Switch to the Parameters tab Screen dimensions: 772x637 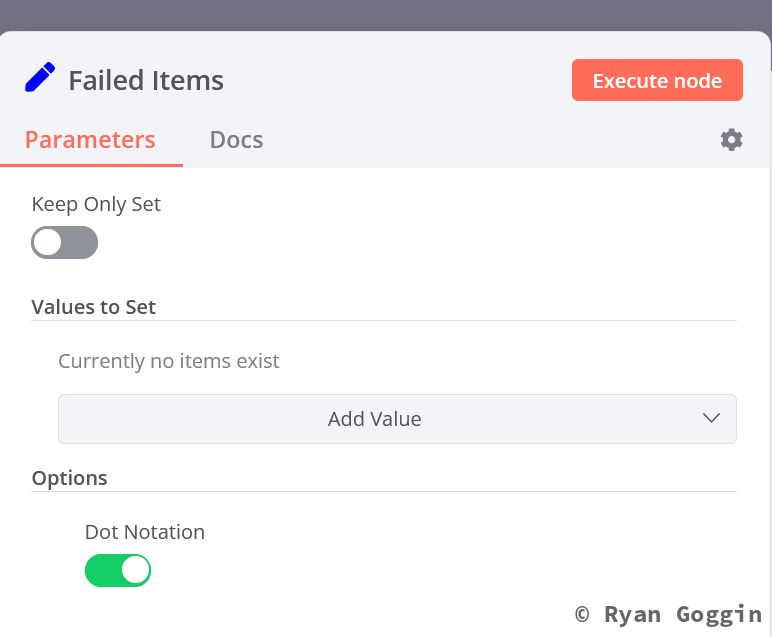[90, 140]
